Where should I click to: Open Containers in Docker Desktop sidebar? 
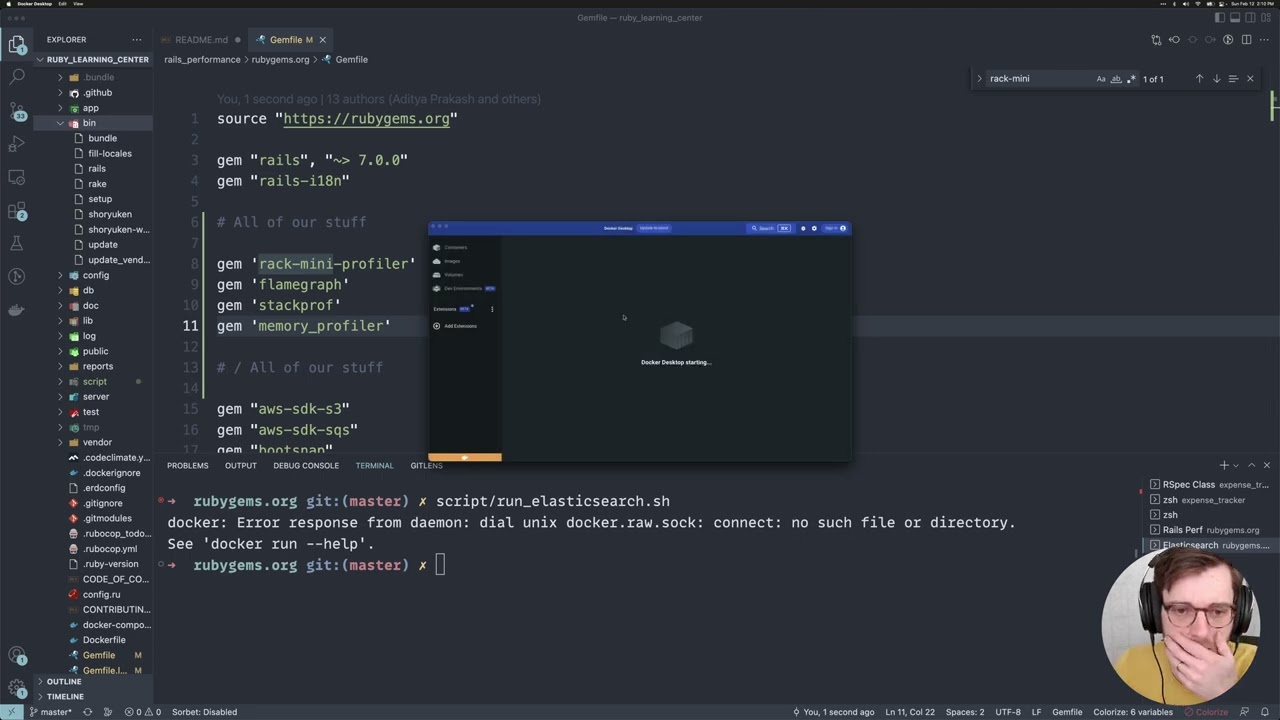click(x=450, y=247)
